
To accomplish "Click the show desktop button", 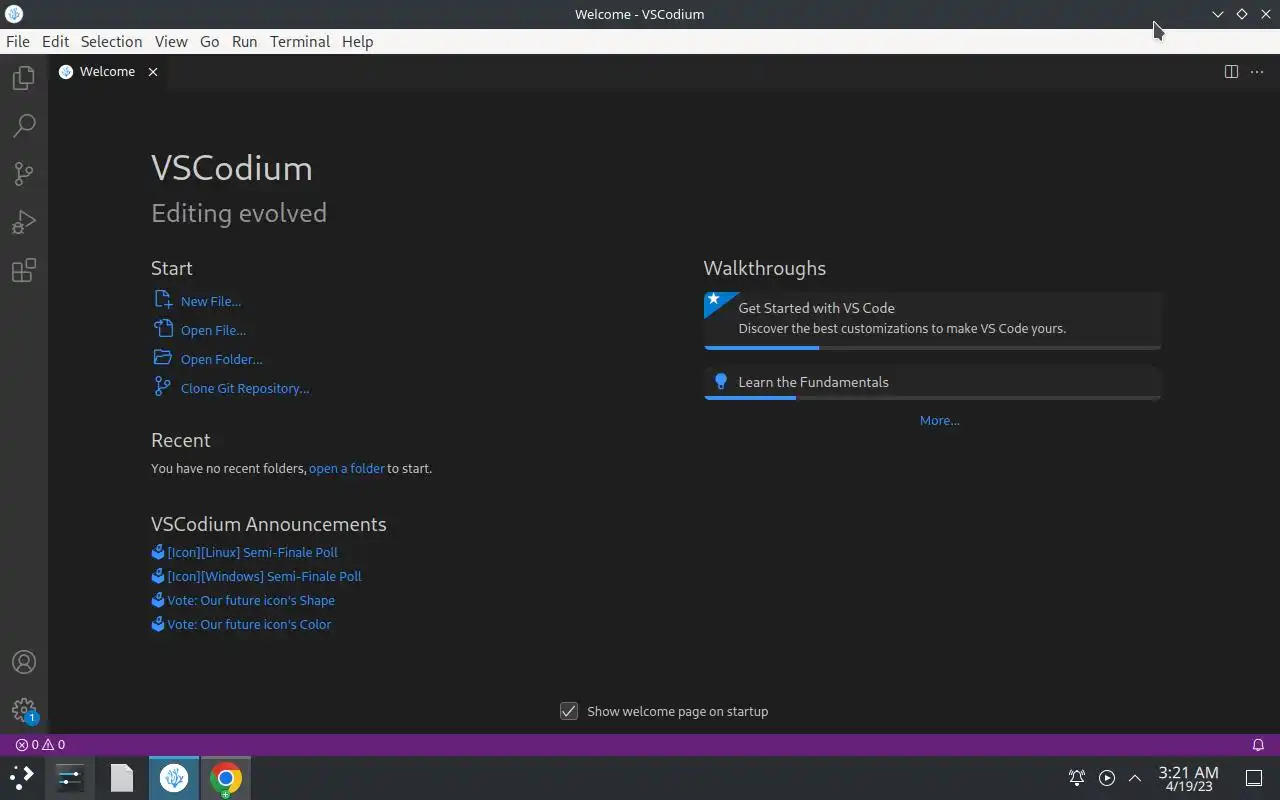I will coord(1254,777).
